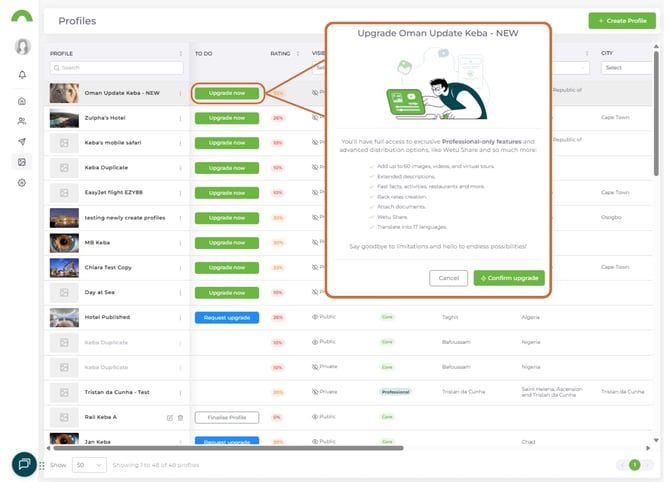The image size is (670, 482).
Task: Expand the rows-per-page 50 dropdown
Action: pyautogui.click(x=90, y=465)
